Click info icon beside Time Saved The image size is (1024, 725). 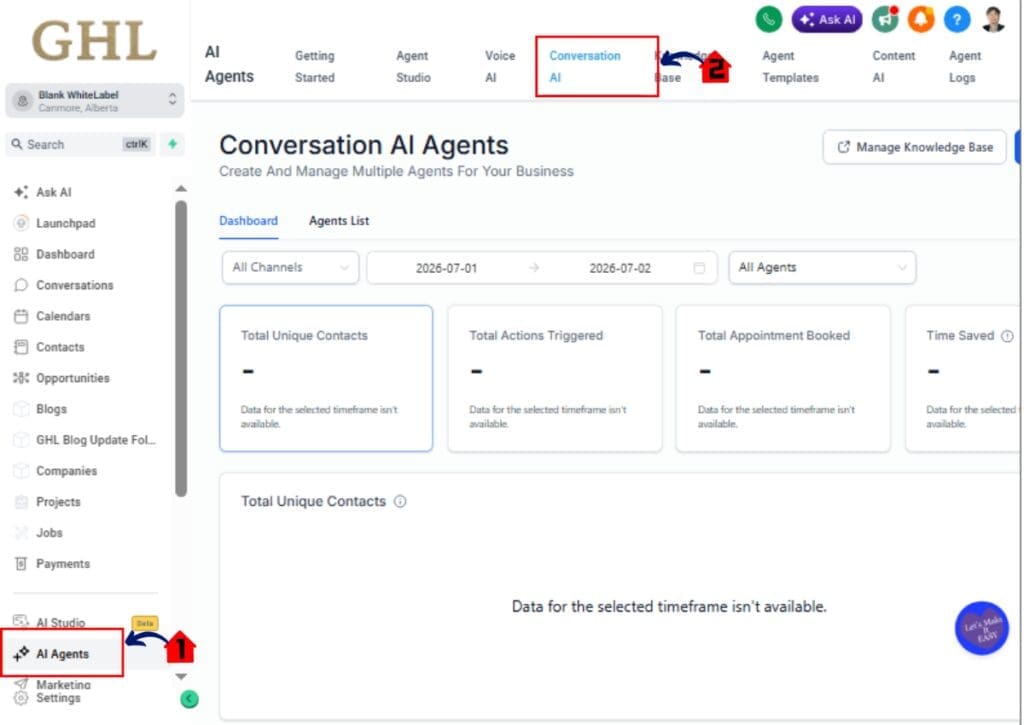tap(1008, 336)
